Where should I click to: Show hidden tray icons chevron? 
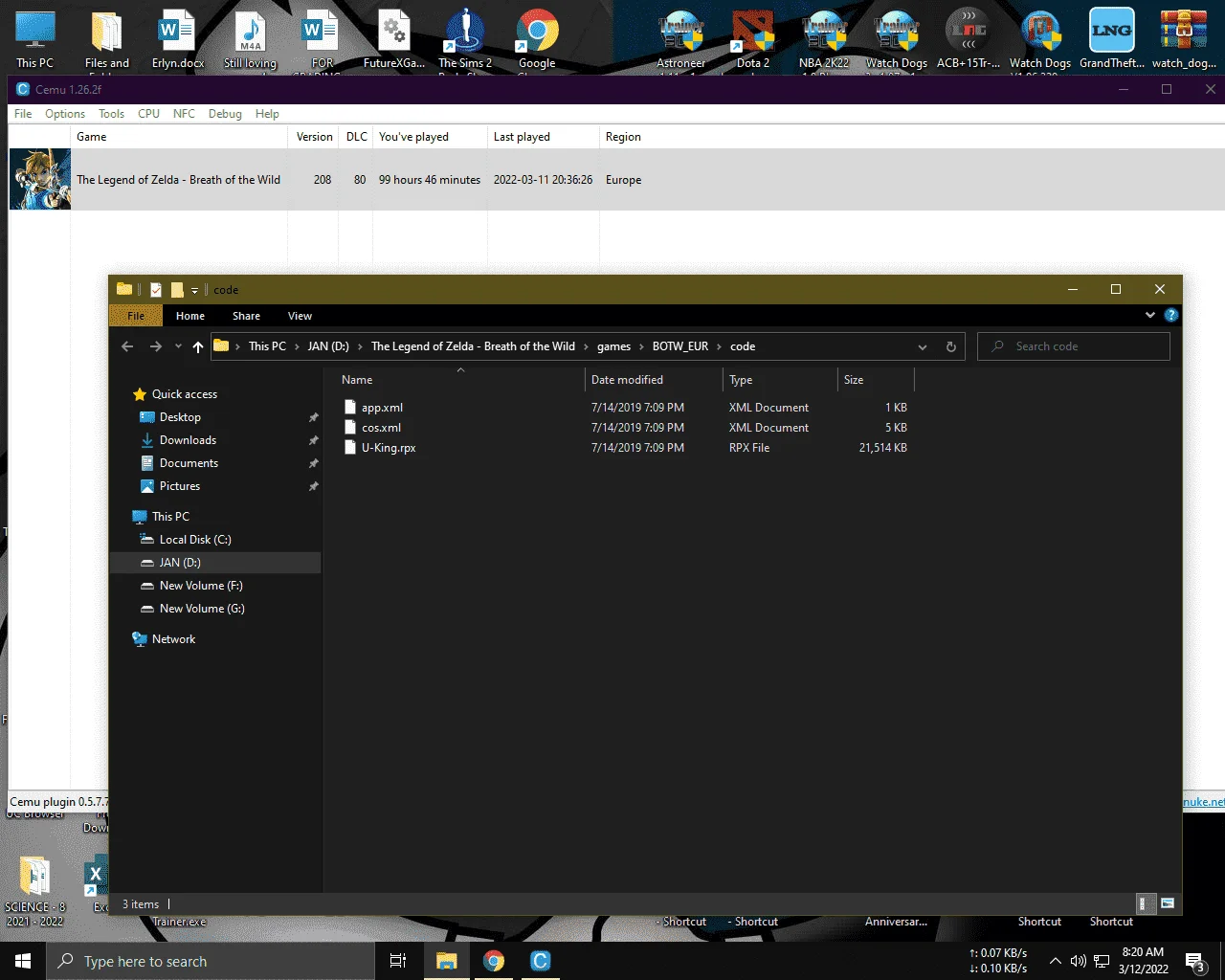tap(1055, 961)
